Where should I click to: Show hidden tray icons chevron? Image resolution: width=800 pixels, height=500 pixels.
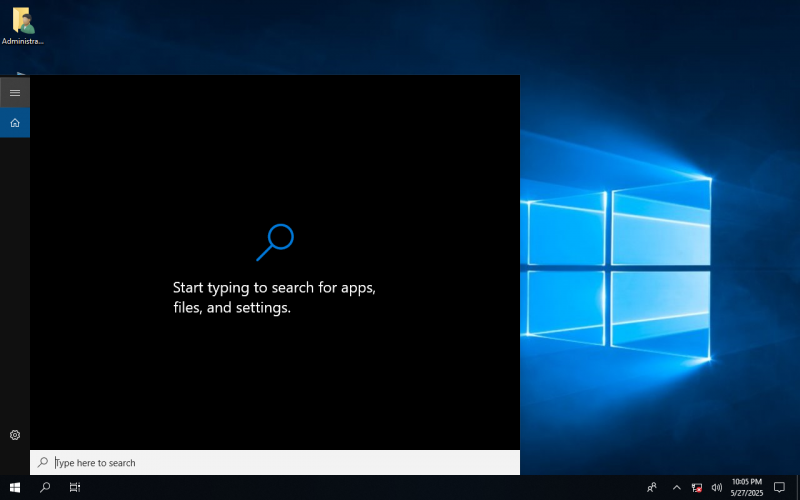click(677, 488)
